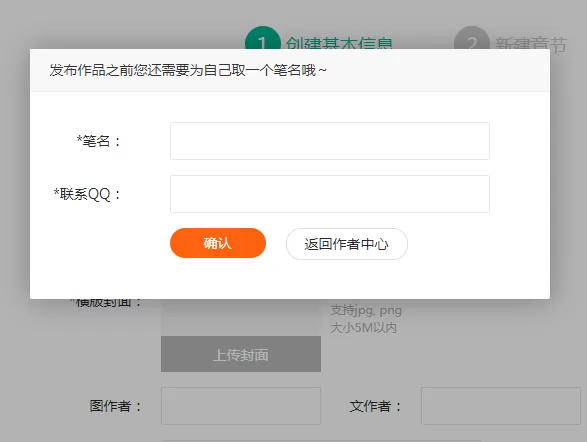Click the 大小5M以内 size hint text
Viewport: 587px width, 442px height.
coord(363,328)
